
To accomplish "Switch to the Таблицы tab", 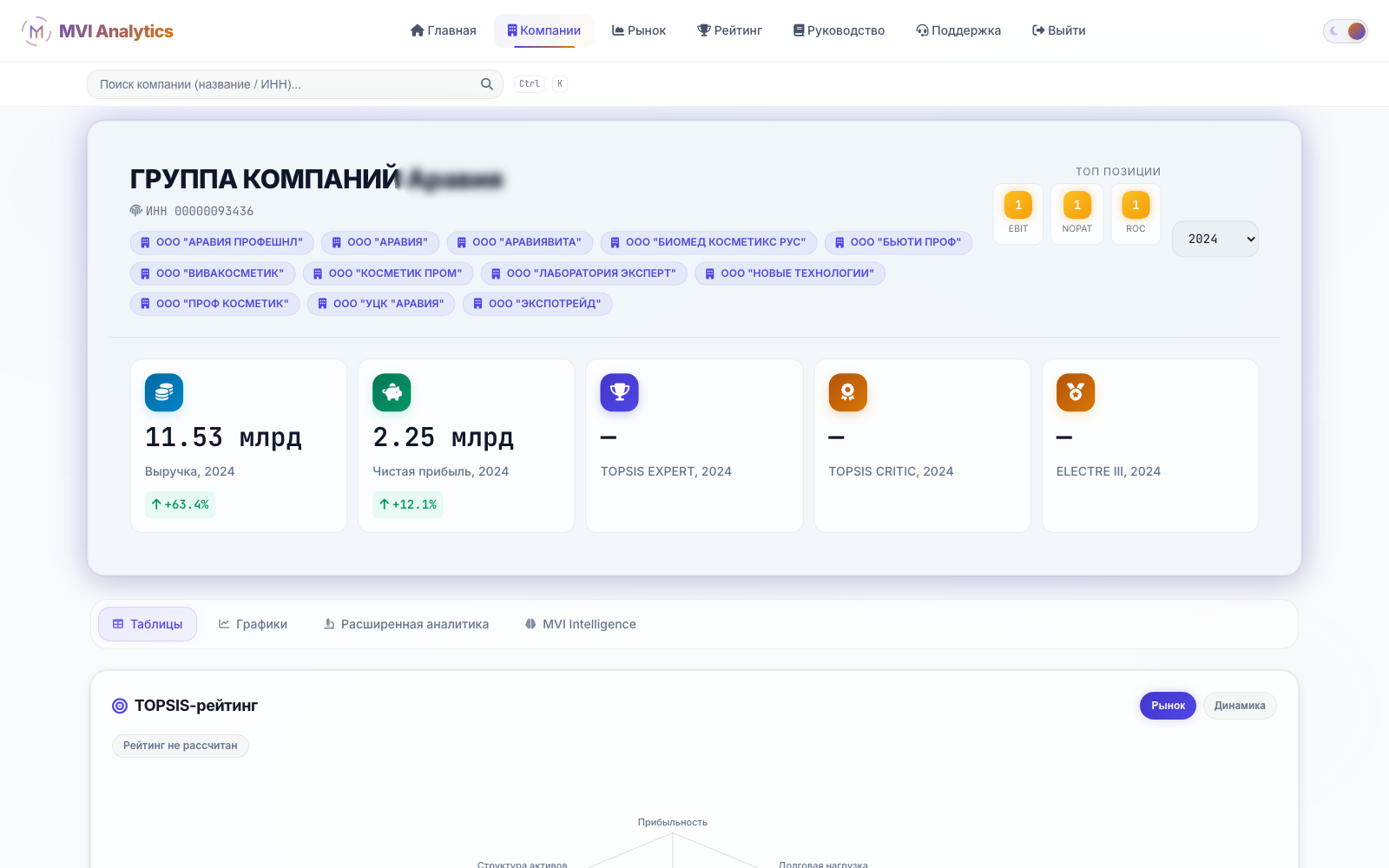I will (148, 624).
